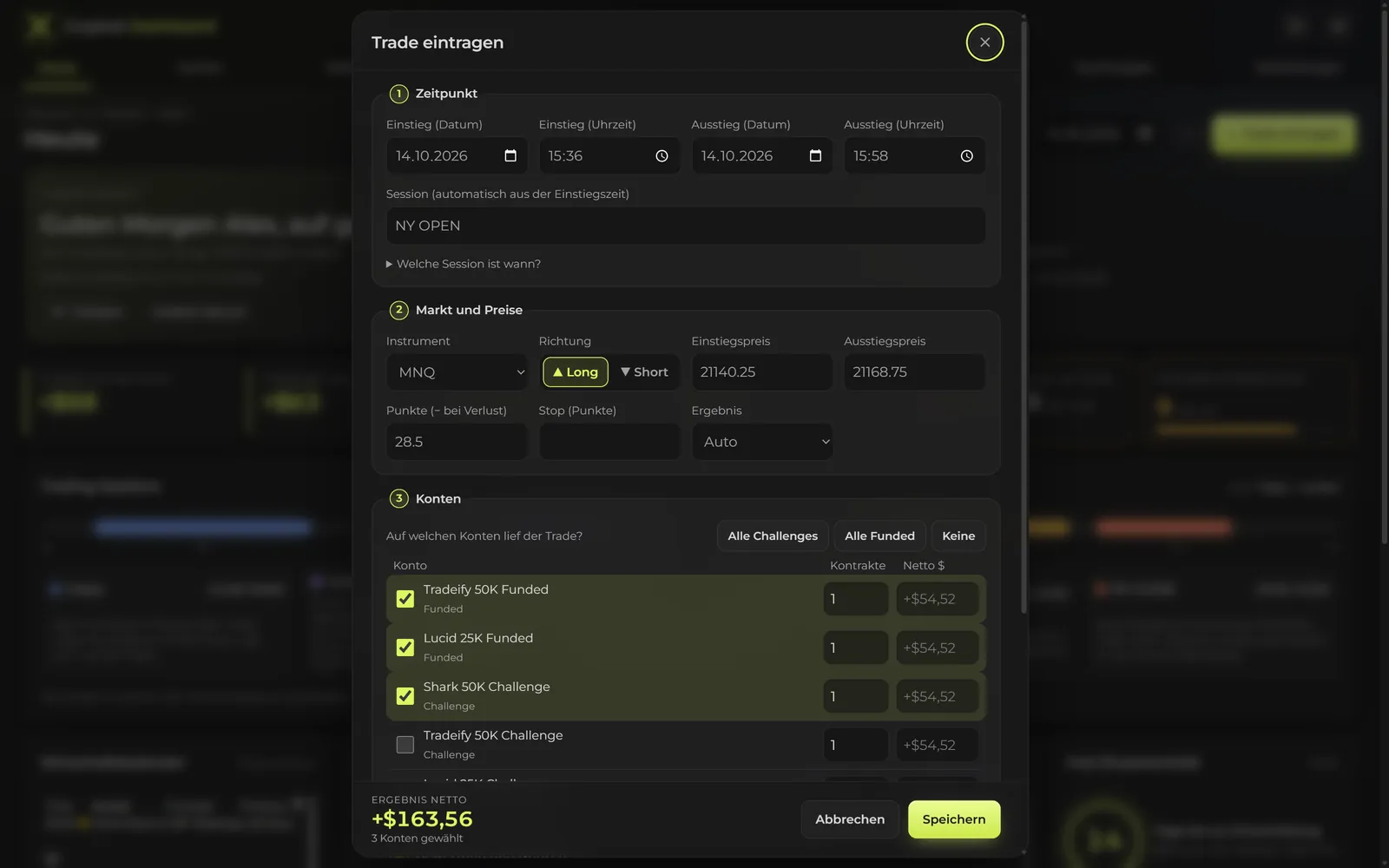Expand 'Welche Session ist wann?' details
Viewport: 1389px width, 868px height.
(x=464, y=264)
